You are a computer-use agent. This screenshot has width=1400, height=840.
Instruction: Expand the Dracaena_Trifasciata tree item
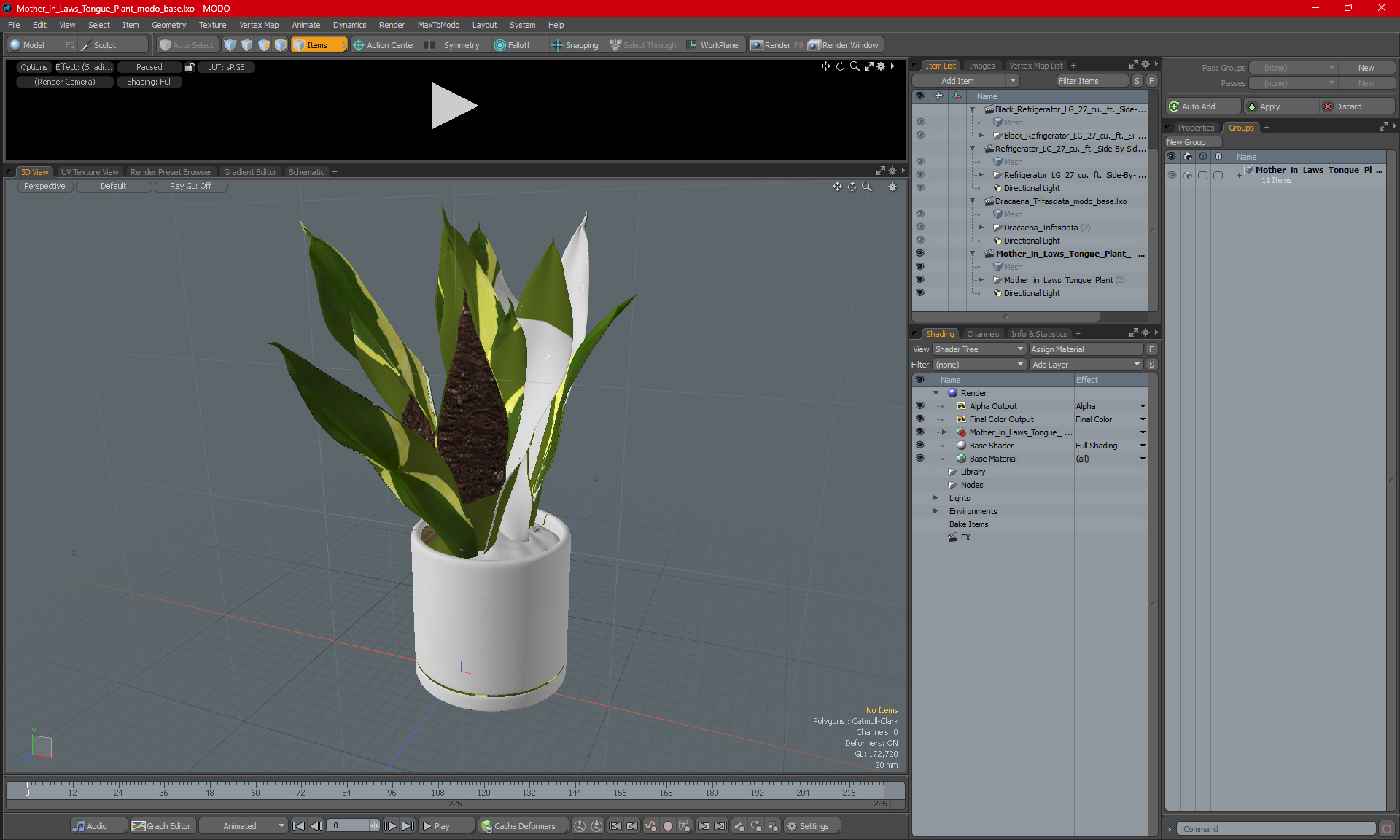(981, 227)
